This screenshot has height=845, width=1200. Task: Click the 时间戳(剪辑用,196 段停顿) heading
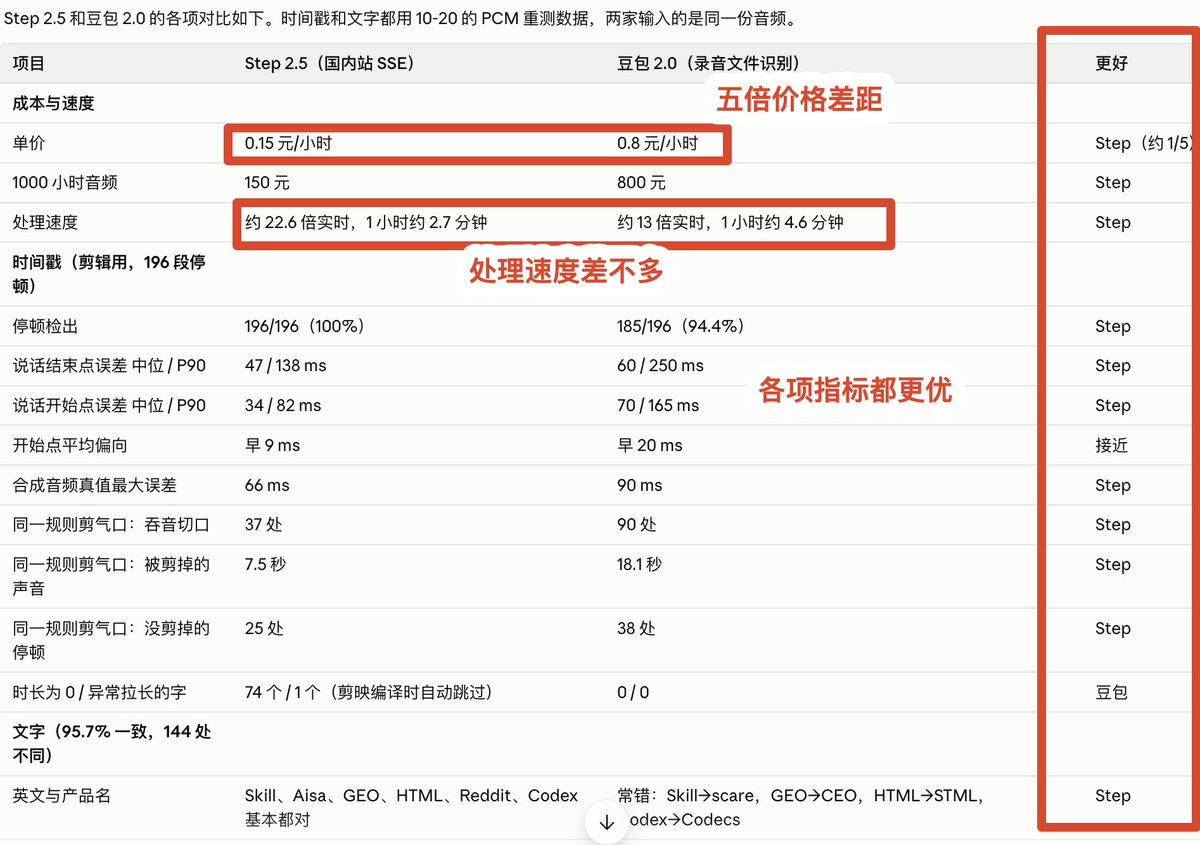pos(109,274)
